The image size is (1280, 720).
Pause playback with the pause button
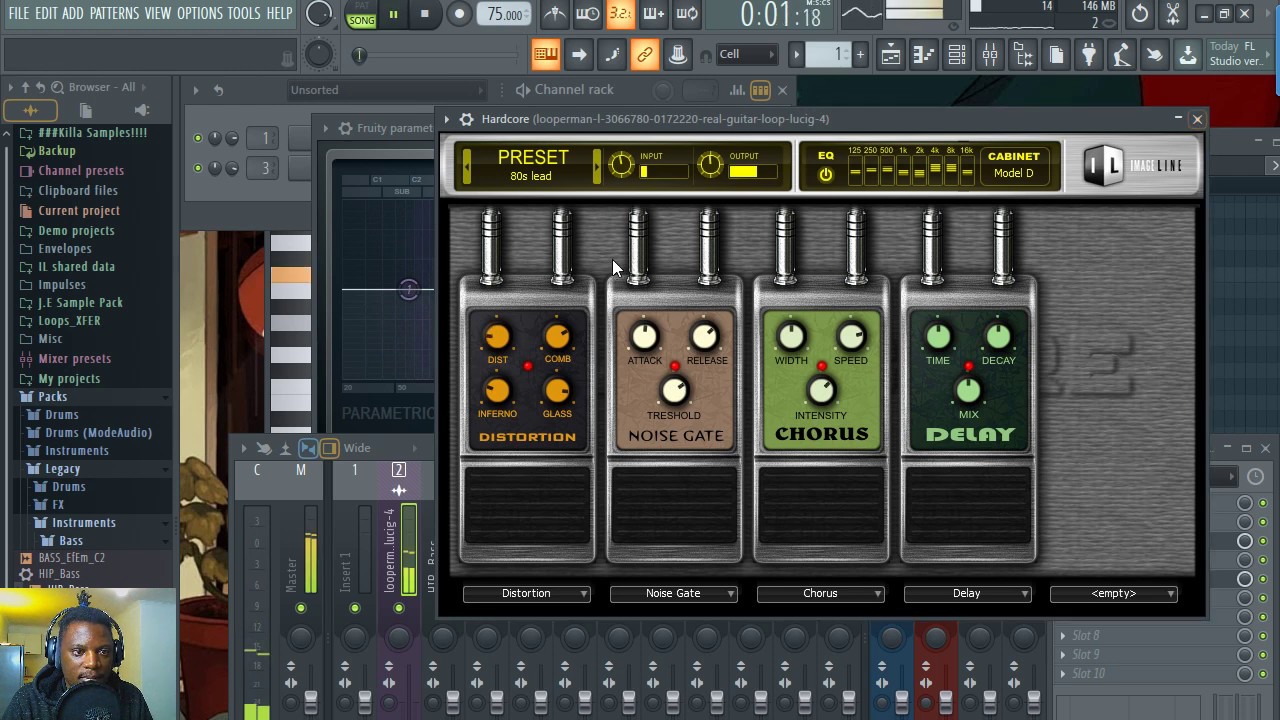[393, 14]
